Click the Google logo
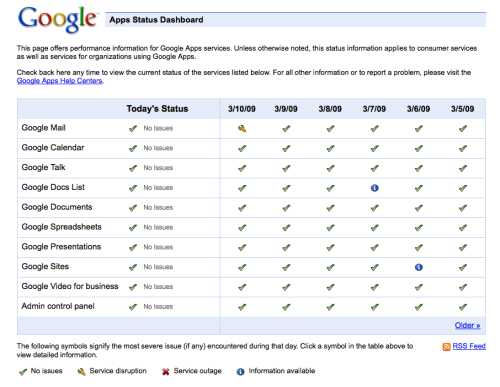Screen dimensions: 500x387 58,19
